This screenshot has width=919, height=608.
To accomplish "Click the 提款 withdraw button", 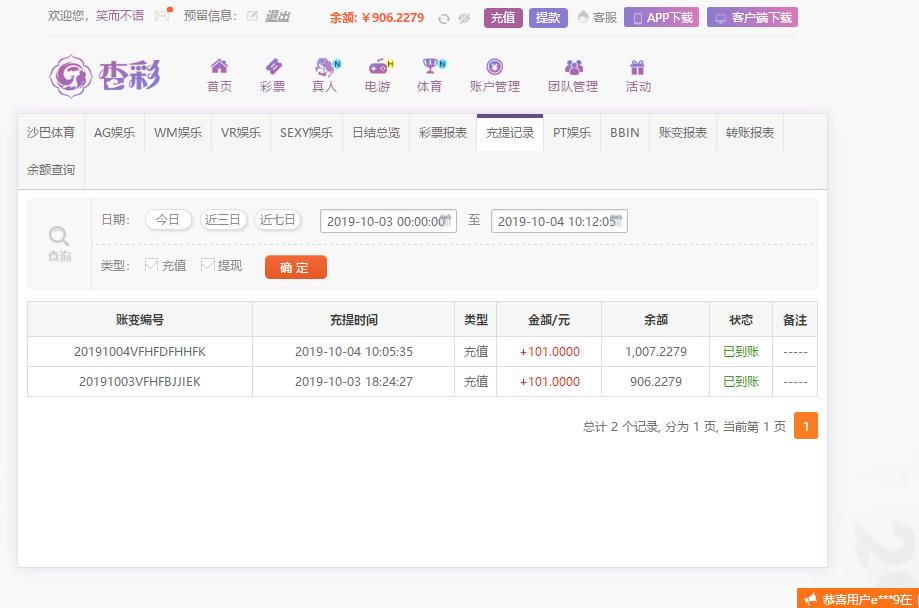I will (x=548, y=18).
